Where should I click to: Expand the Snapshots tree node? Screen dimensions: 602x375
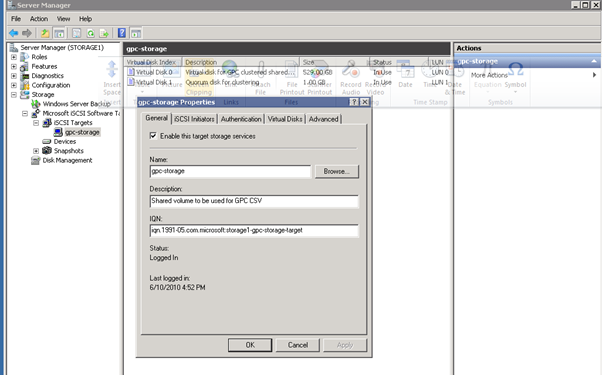(x=36, y=151)
